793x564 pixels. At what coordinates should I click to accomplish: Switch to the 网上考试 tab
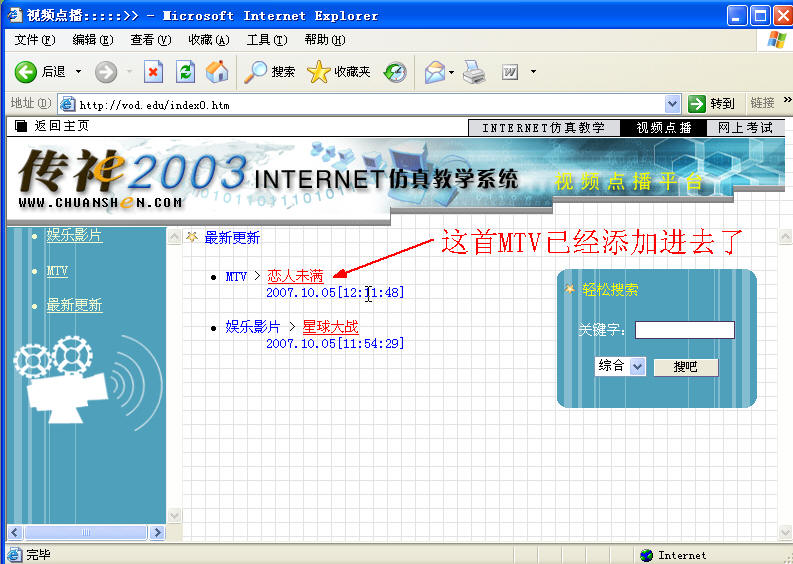pyautogui.click(x=745, y=128)
